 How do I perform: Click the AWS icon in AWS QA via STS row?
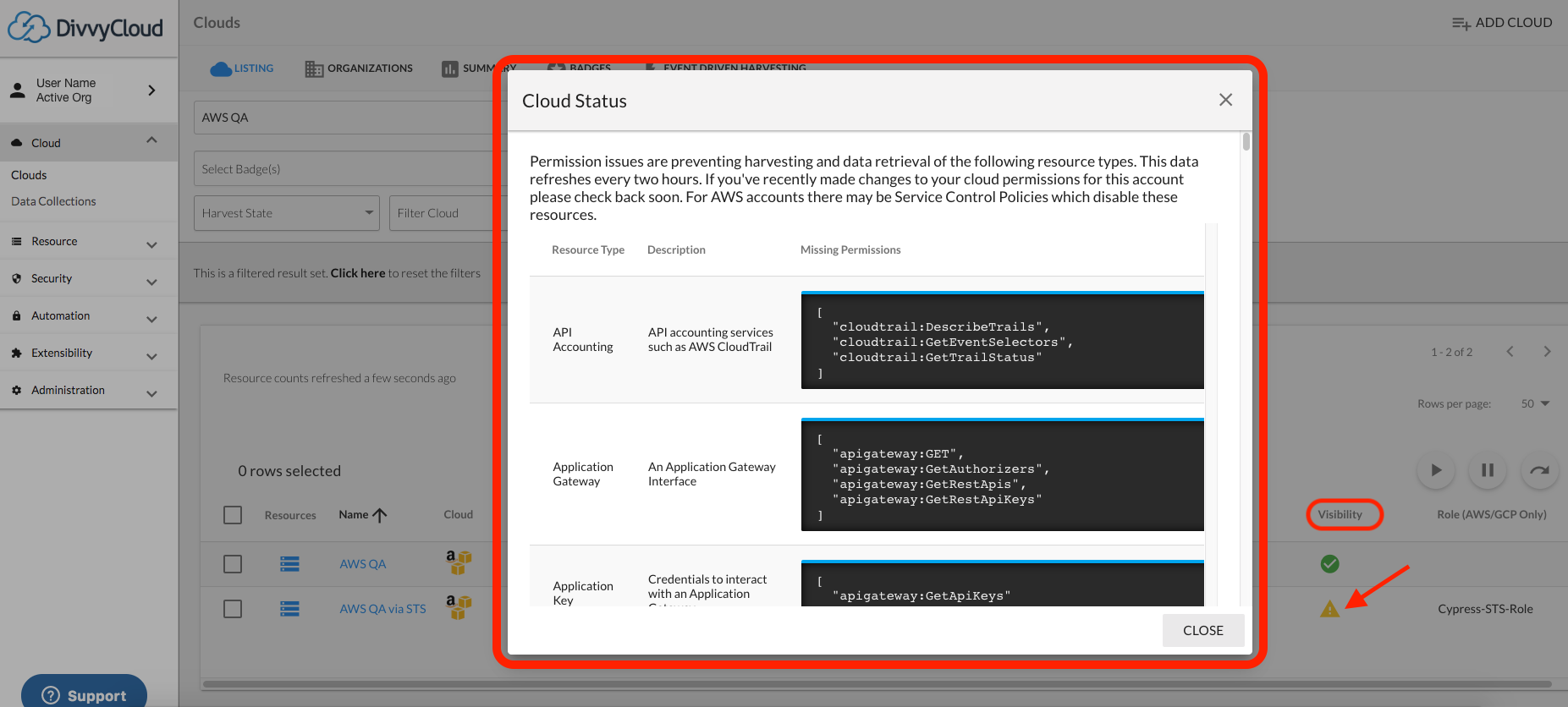[459, 606]
